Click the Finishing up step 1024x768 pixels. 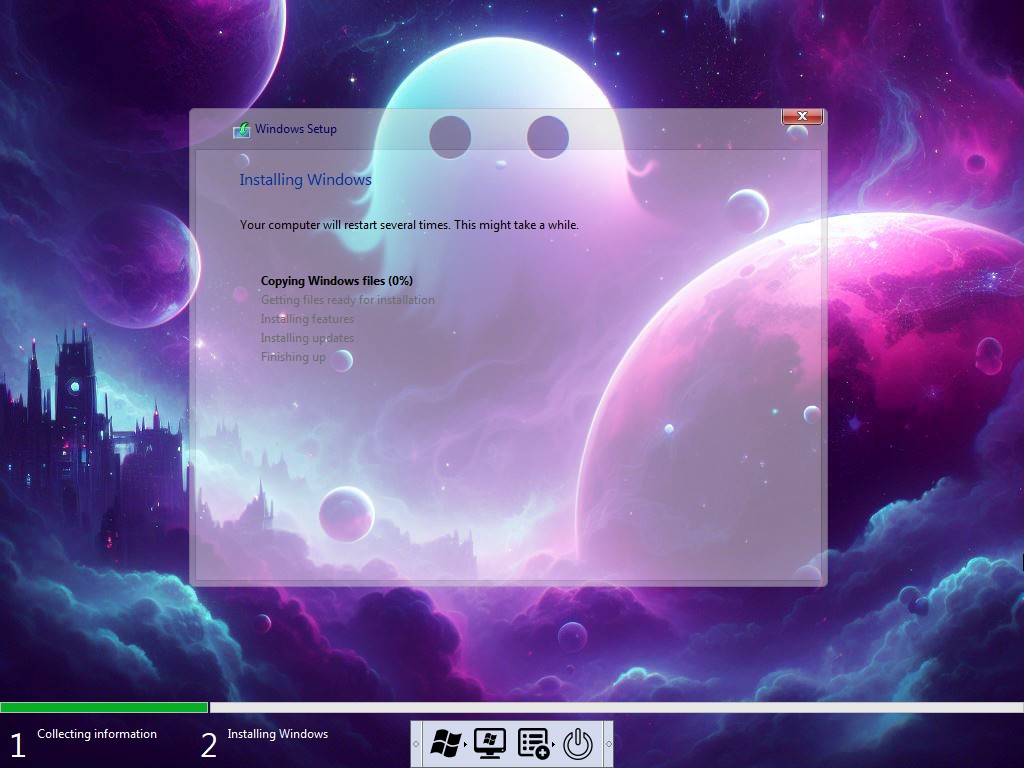point(293,357)
